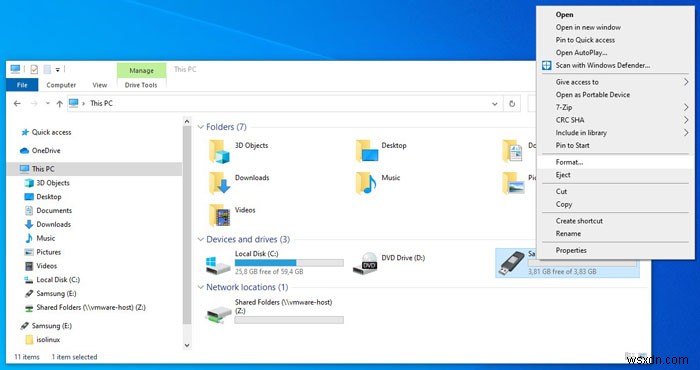Select the Shared Folders network drive icon
This screenshot has height=370, width=700.
(218, 314)
